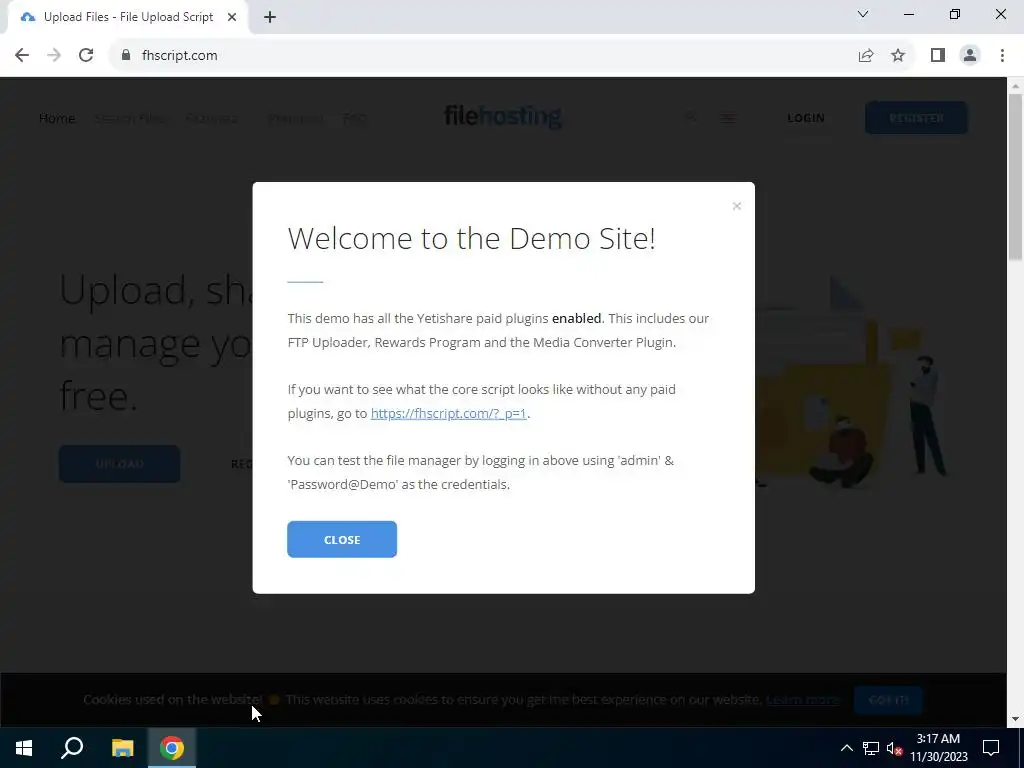Open Chrome's three-dot menu
This screenshot has width=1024, height=768.
click(x=1002, y=56)
